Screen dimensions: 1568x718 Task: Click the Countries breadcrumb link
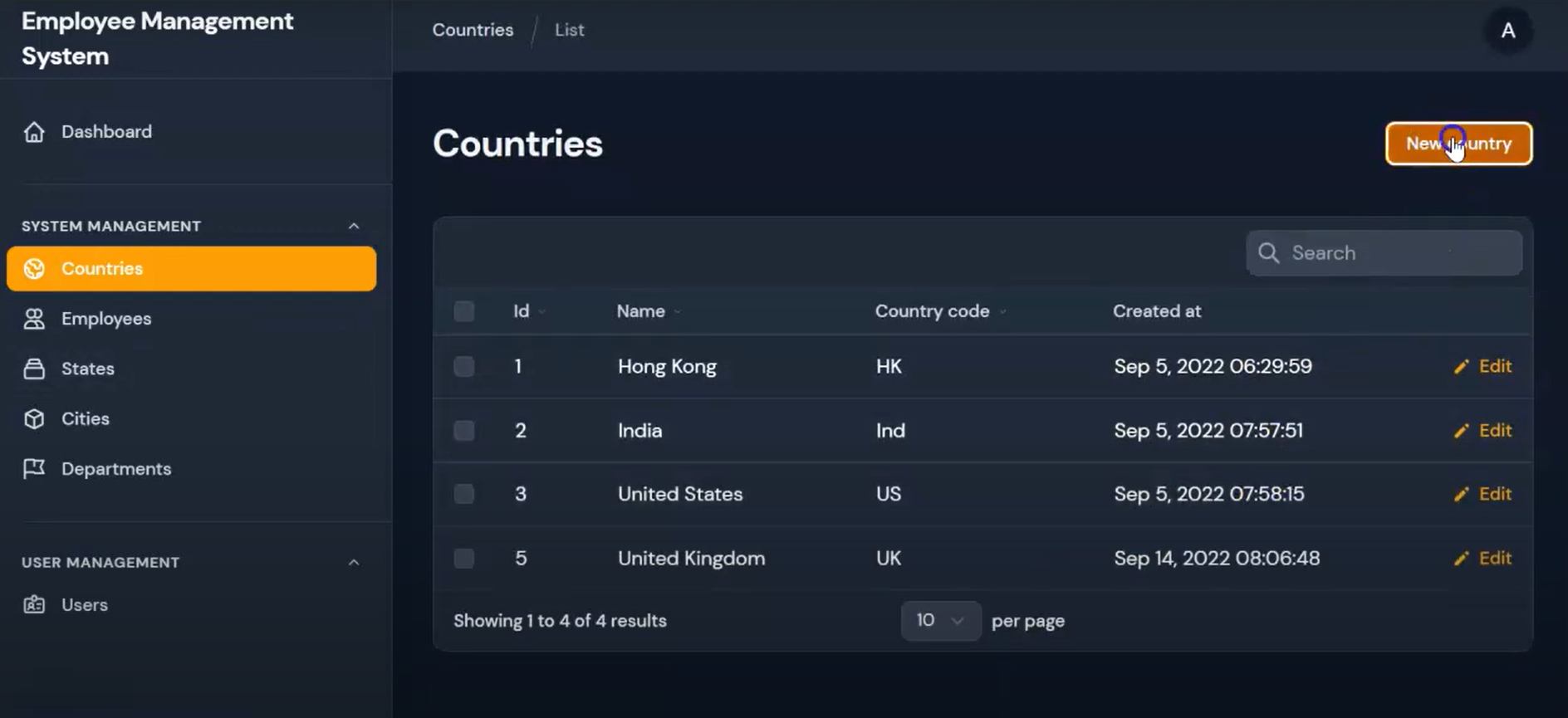point(473,30)
